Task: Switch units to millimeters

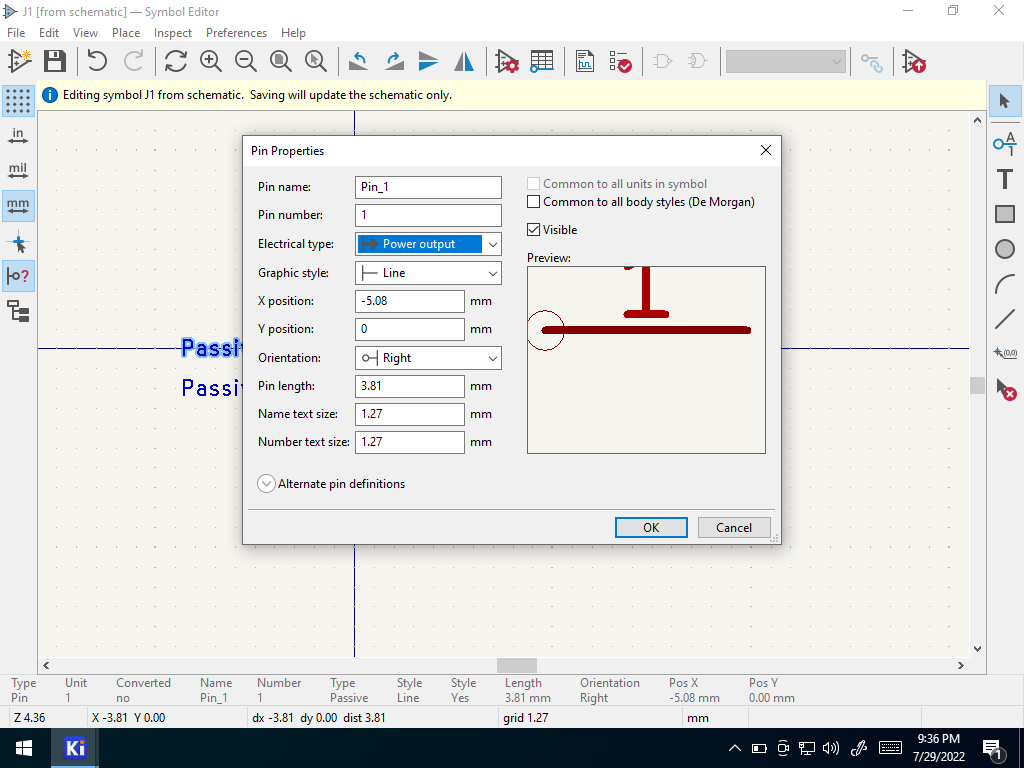Action: pyautogui.click(x=18, y=205)
